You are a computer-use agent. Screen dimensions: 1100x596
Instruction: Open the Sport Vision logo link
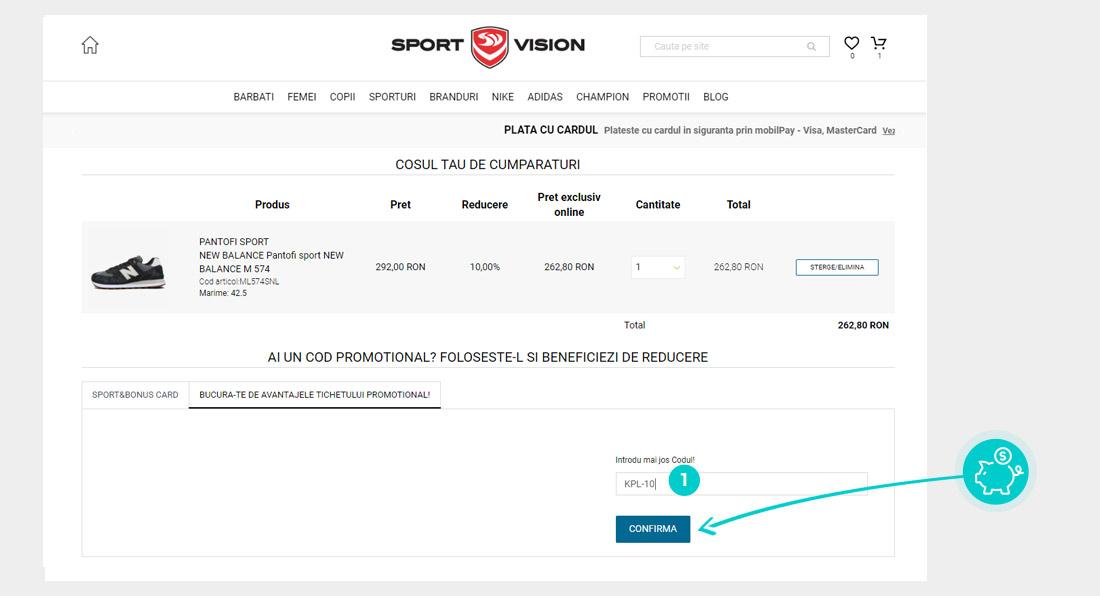click(x=488, y=46)
